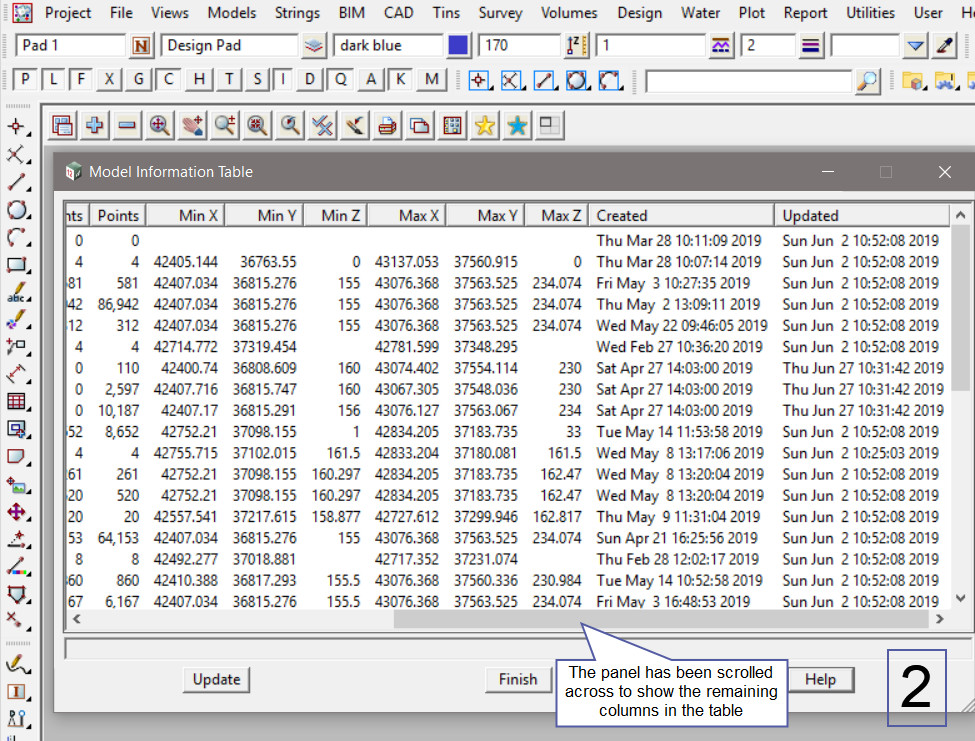The image size is (975, 741).
Task: Open the Survey menu
Action: (500, 13)
